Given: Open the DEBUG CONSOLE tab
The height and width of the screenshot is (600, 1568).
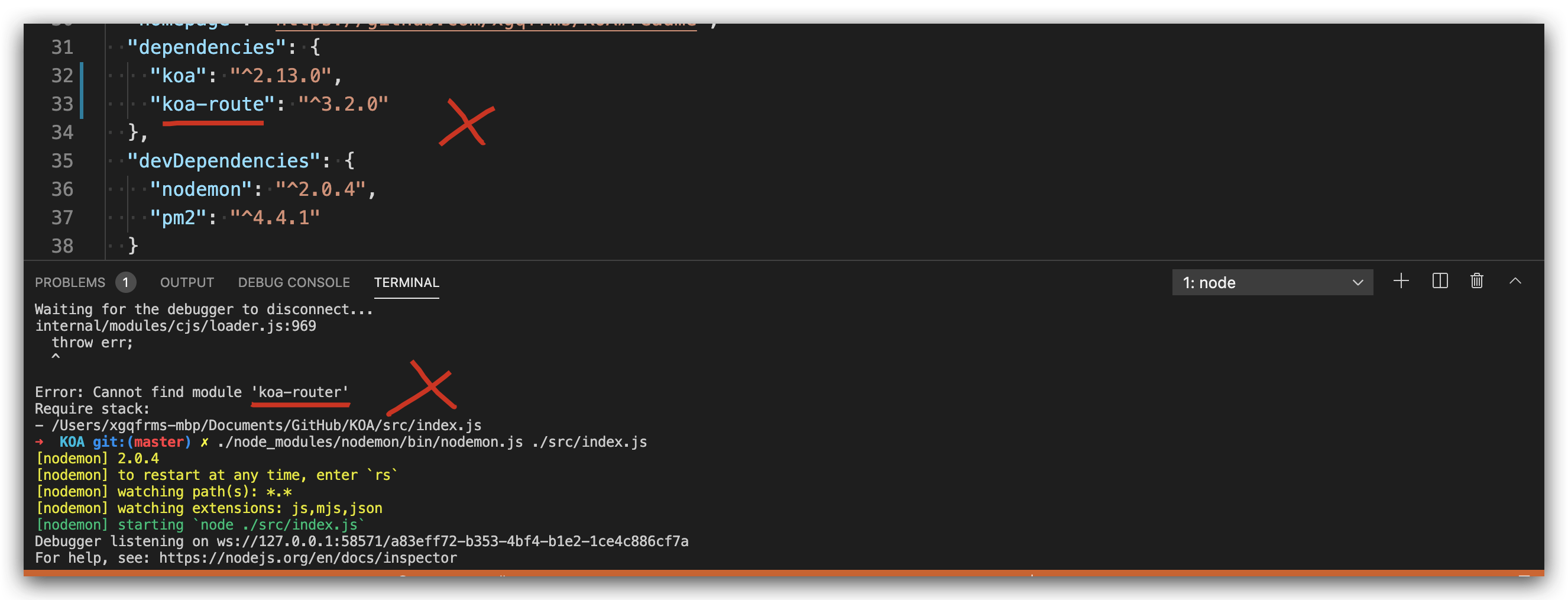Looking at the screenshot, I should 294,283.
